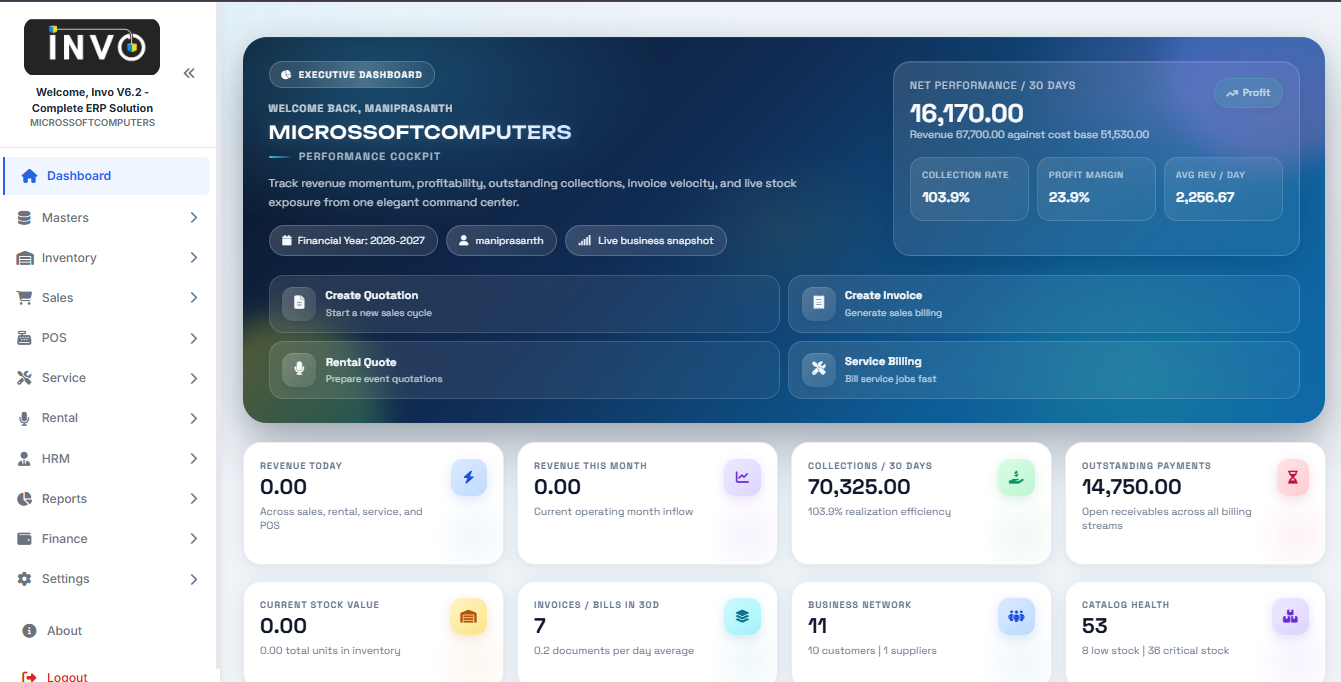Click the POS cash register icon

tap(24, 338)
